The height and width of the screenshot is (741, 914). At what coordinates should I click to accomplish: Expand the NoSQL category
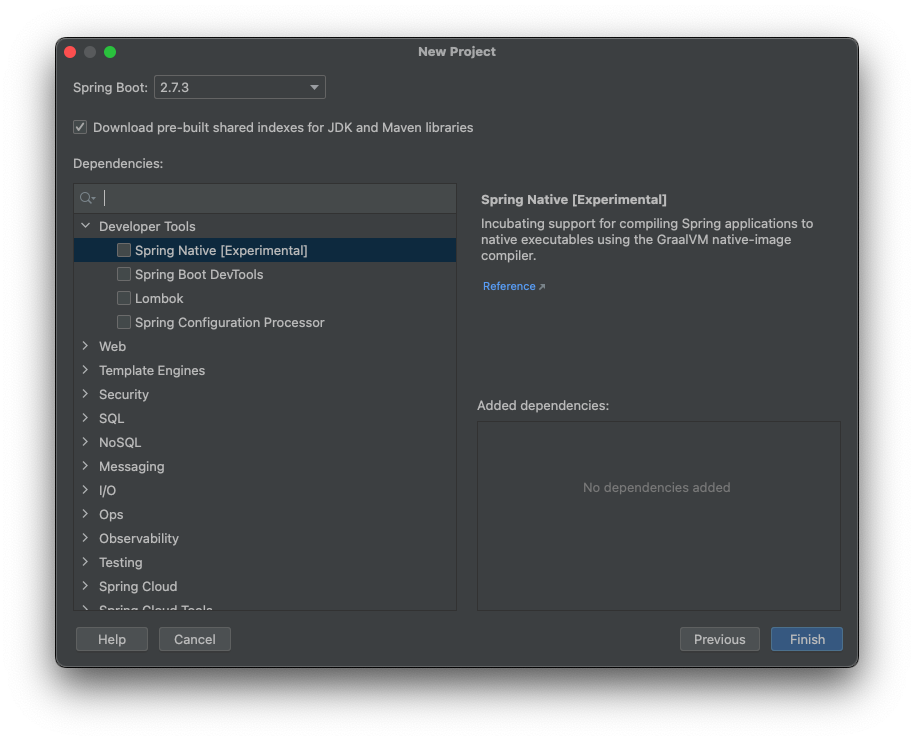click(x=86, y=441)
